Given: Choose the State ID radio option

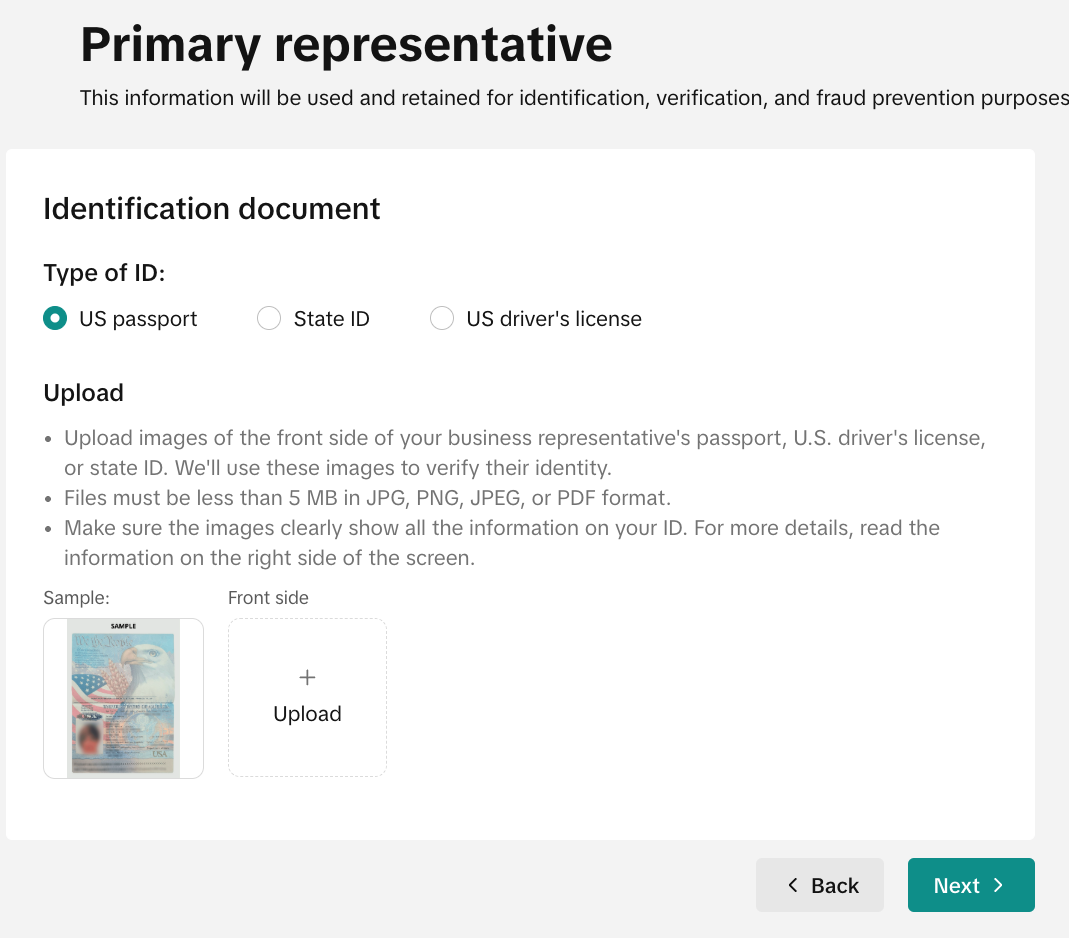Looking at the screenshot, I should pyautogui.click(x=269, y=318).
